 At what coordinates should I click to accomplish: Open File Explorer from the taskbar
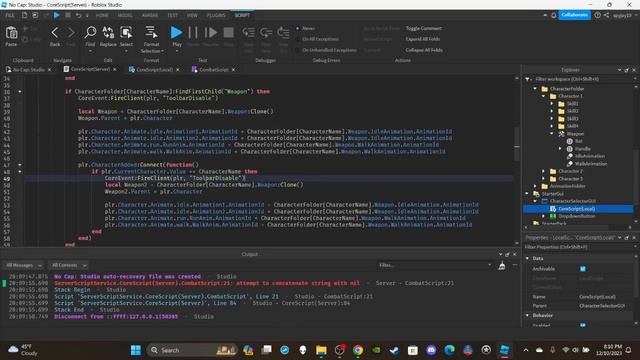click(x=321, y=350)
